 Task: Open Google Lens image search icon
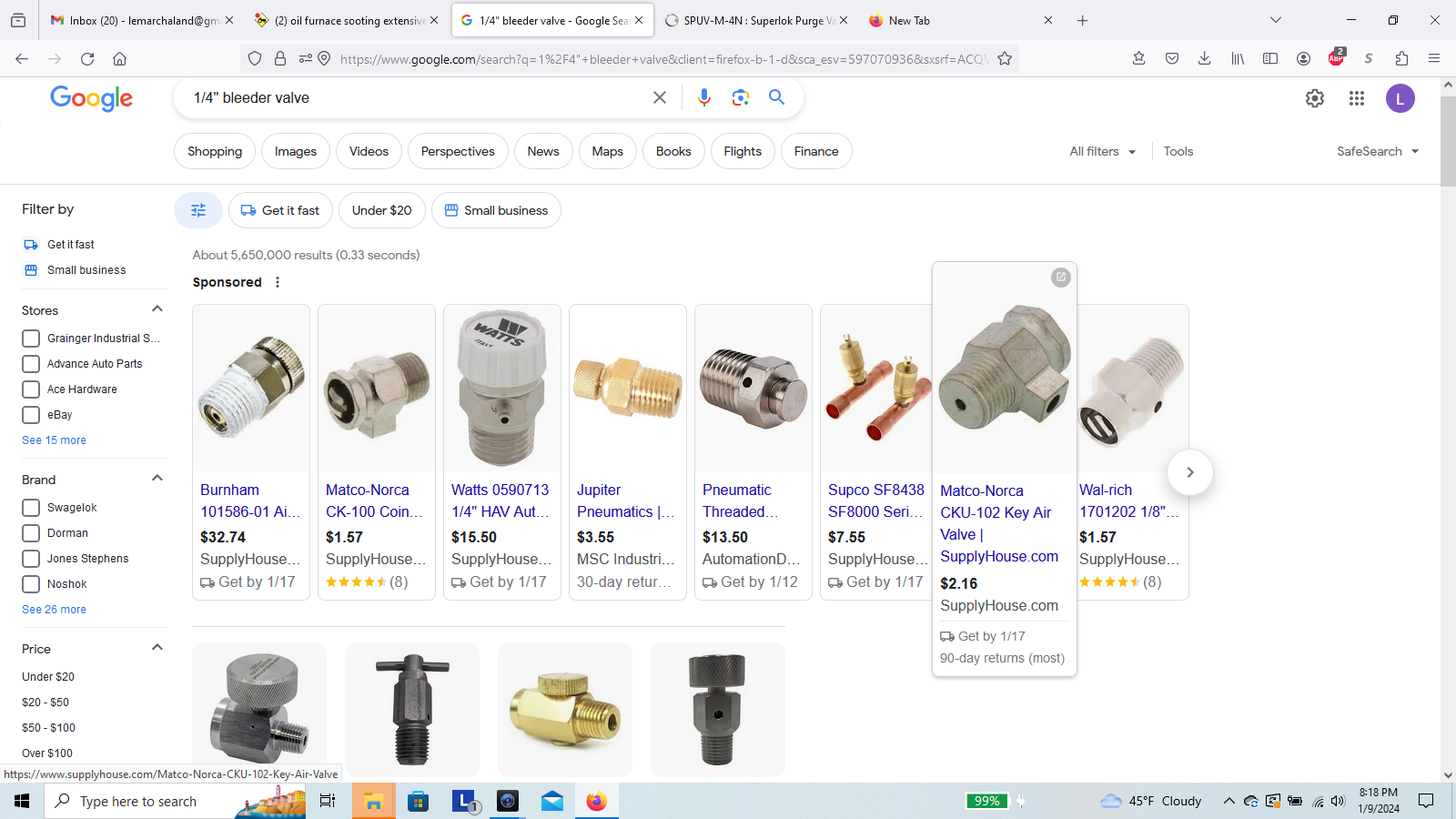coord(741,97)
